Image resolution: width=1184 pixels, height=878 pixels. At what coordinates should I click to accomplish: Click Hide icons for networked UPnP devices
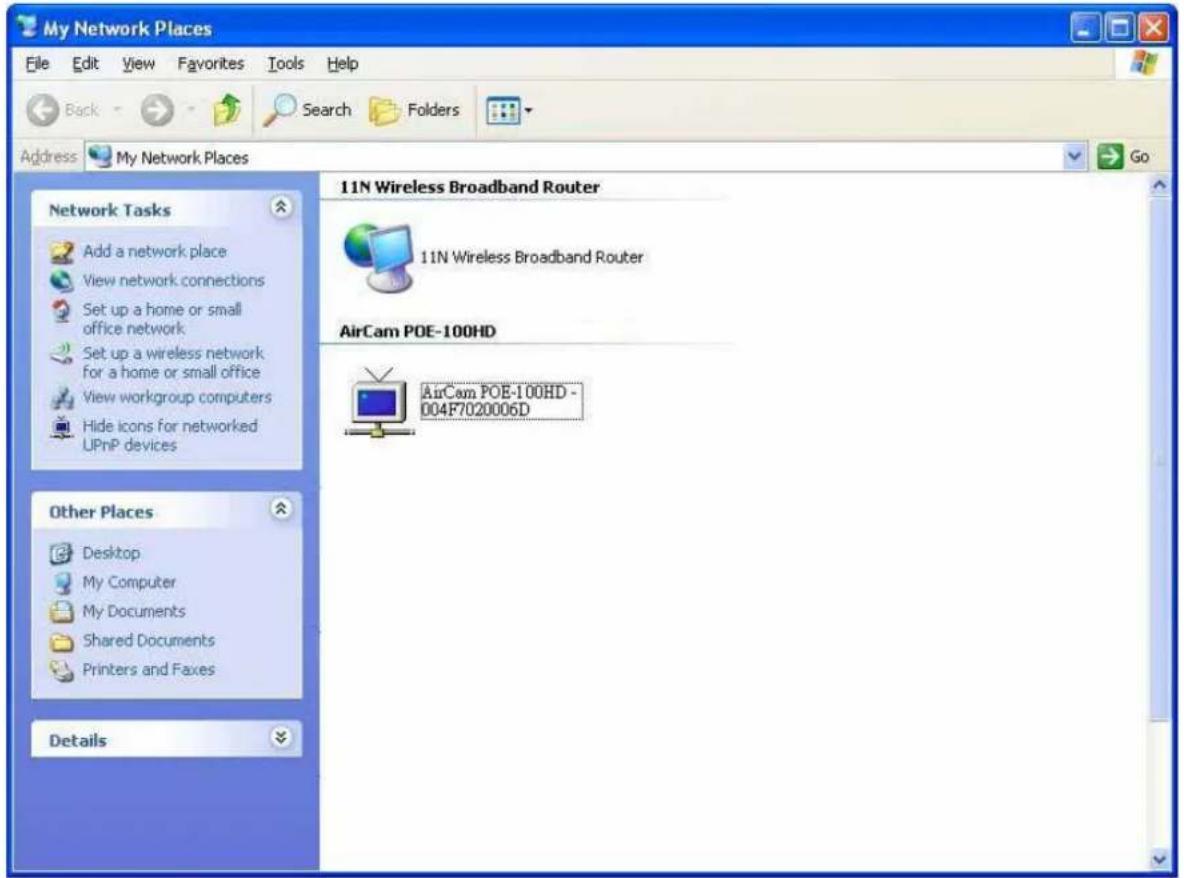tap(170, 436)
